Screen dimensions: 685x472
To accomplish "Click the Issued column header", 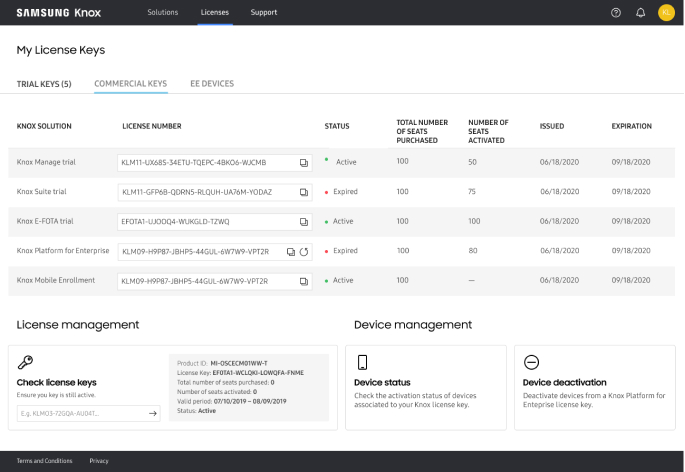I will click(552, 126).
